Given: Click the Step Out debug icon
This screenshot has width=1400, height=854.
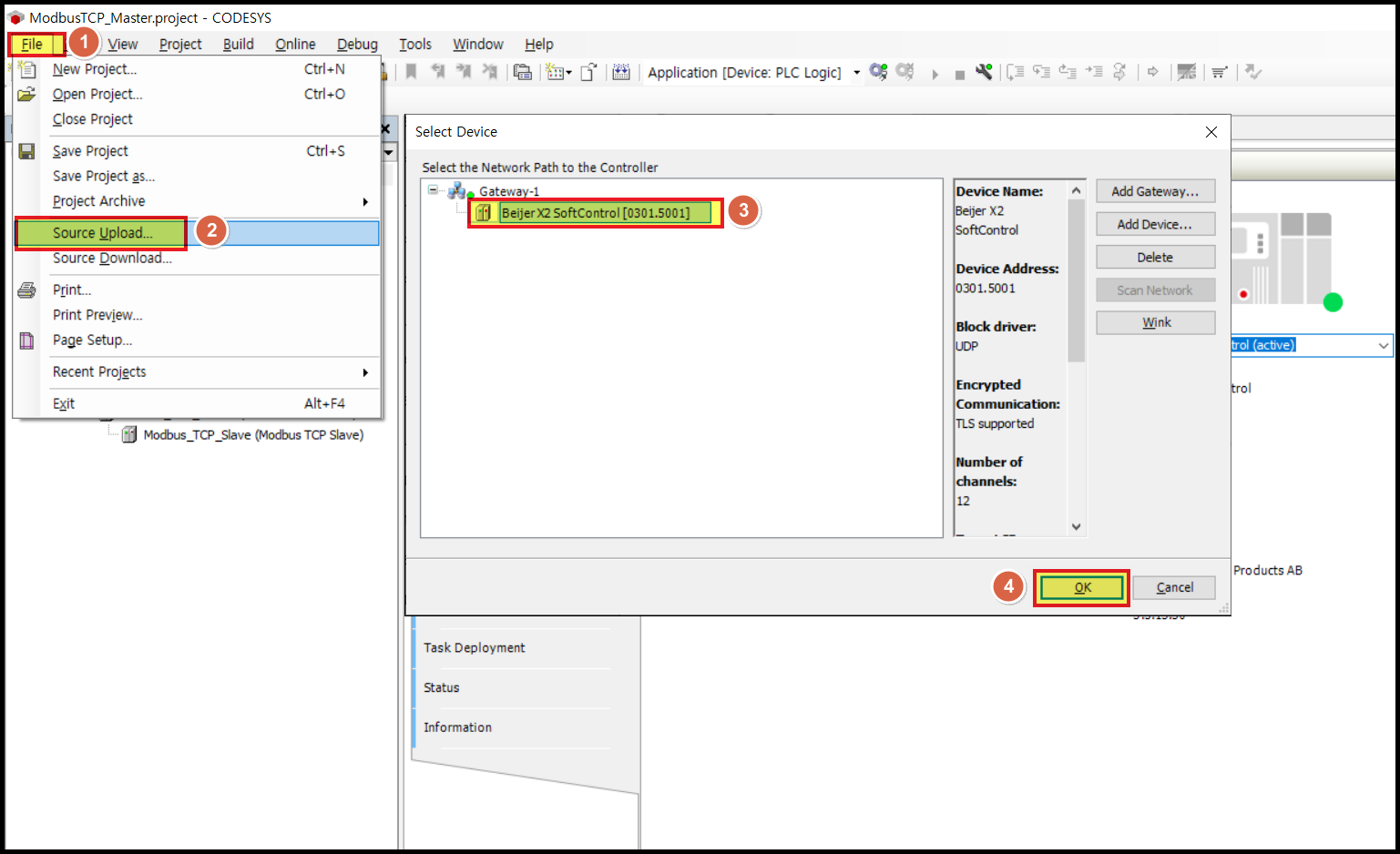Looking at the screenshot, I should point(1067,72).
